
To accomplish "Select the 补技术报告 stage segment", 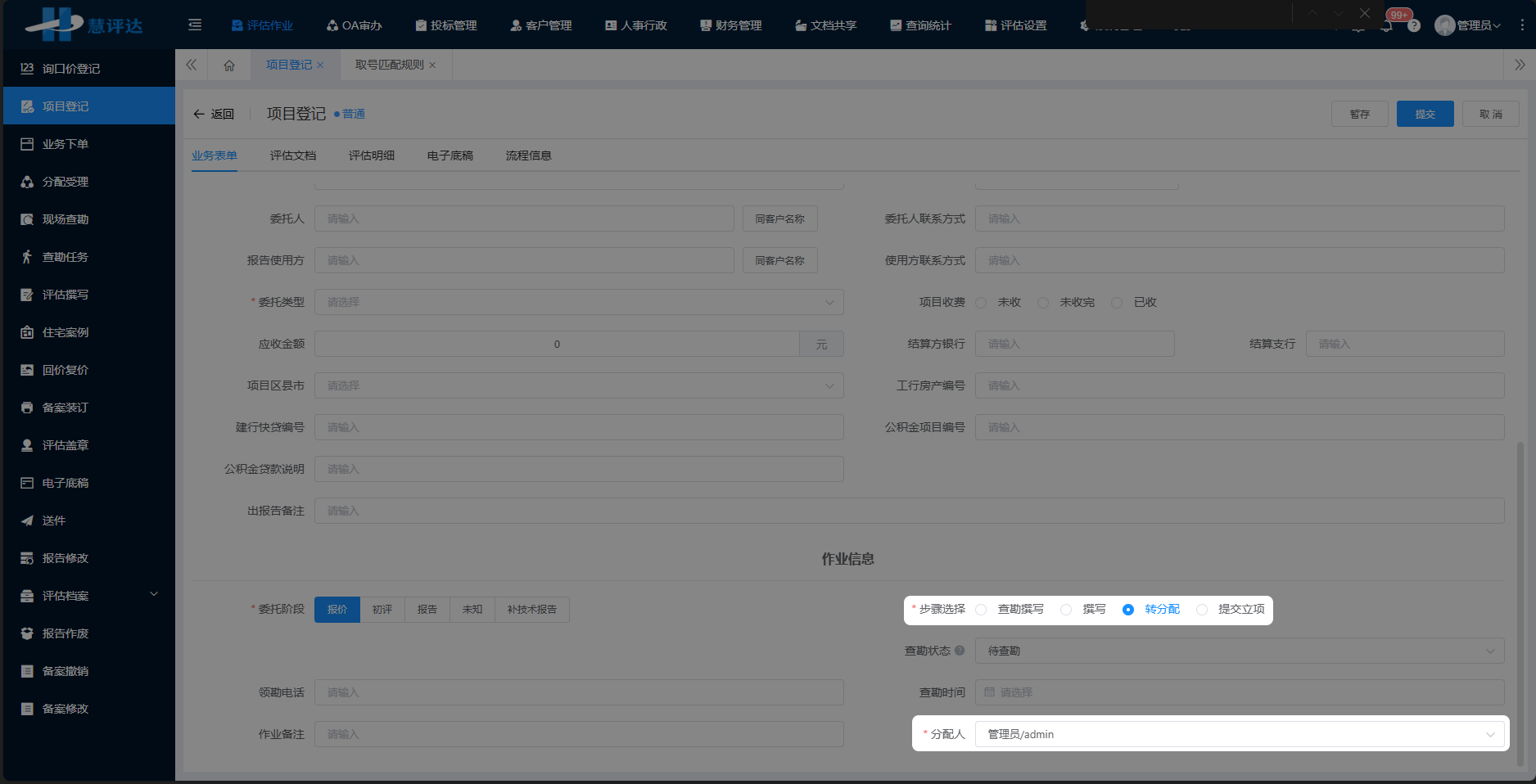I will click(x=531, y=610).
